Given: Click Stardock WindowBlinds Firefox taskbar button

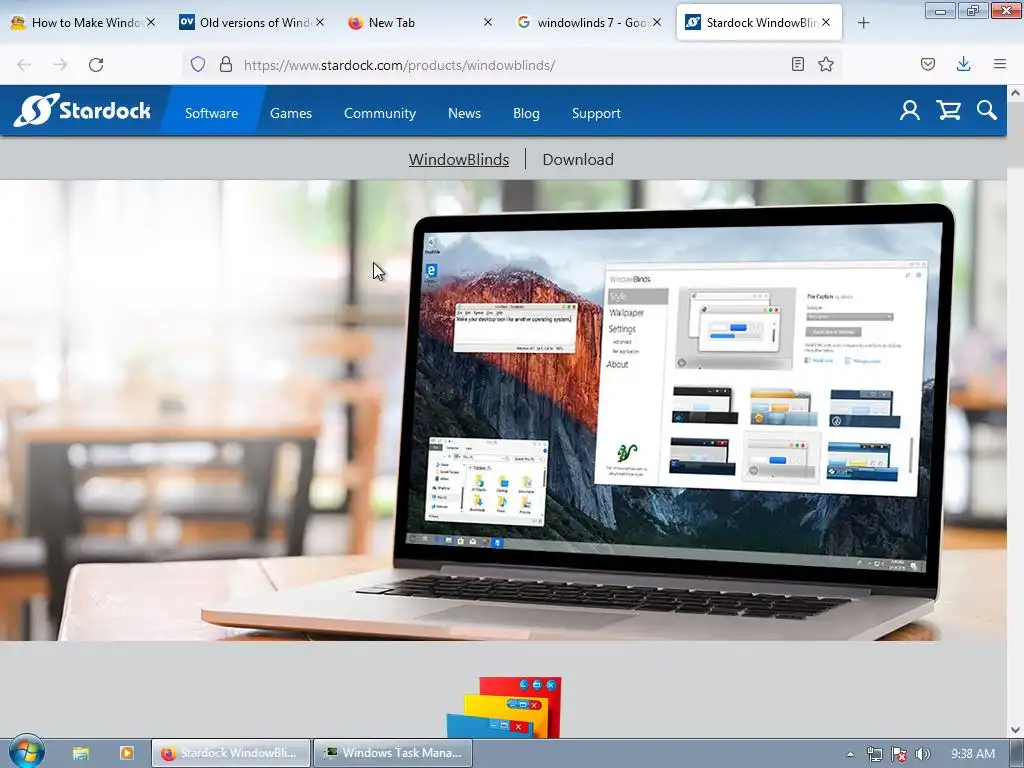Looking at the screenshot, I should coord(230,753).
